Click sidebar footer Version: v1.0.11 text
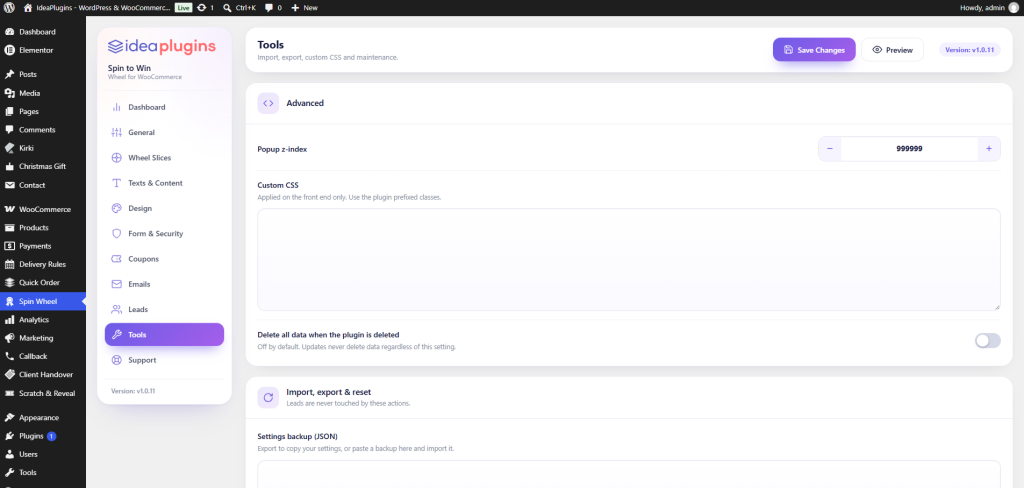1024x488 pixels. [x=133, y=391]
